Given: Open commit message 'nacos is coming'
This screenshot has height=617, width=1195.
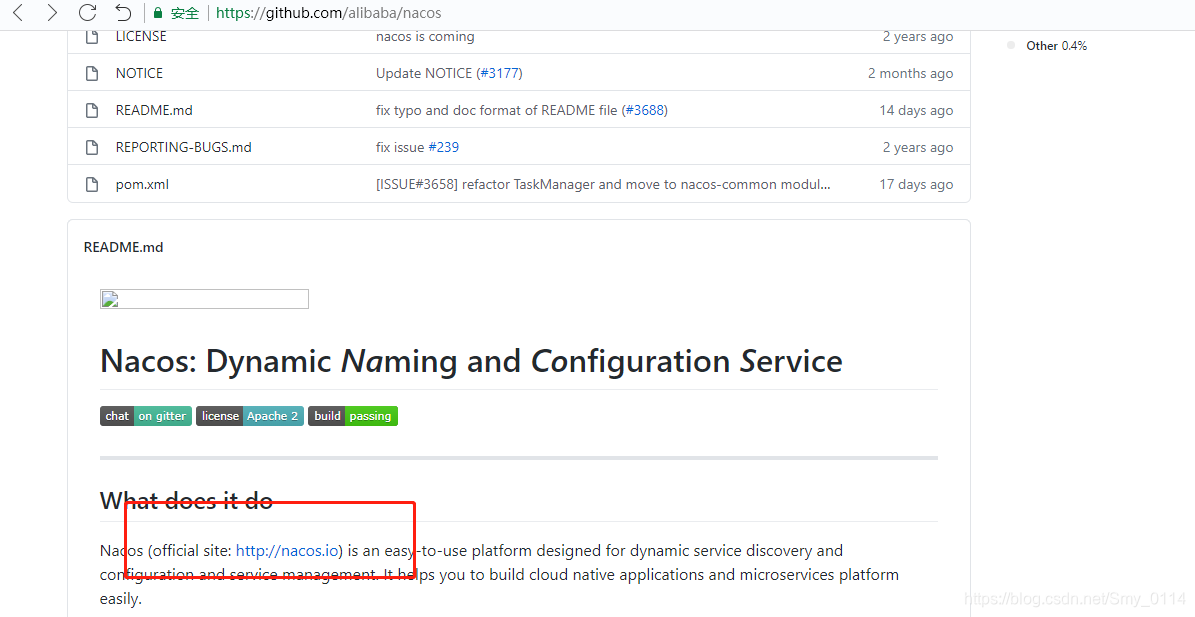Looking at the screenshot, I should [425, 36].
